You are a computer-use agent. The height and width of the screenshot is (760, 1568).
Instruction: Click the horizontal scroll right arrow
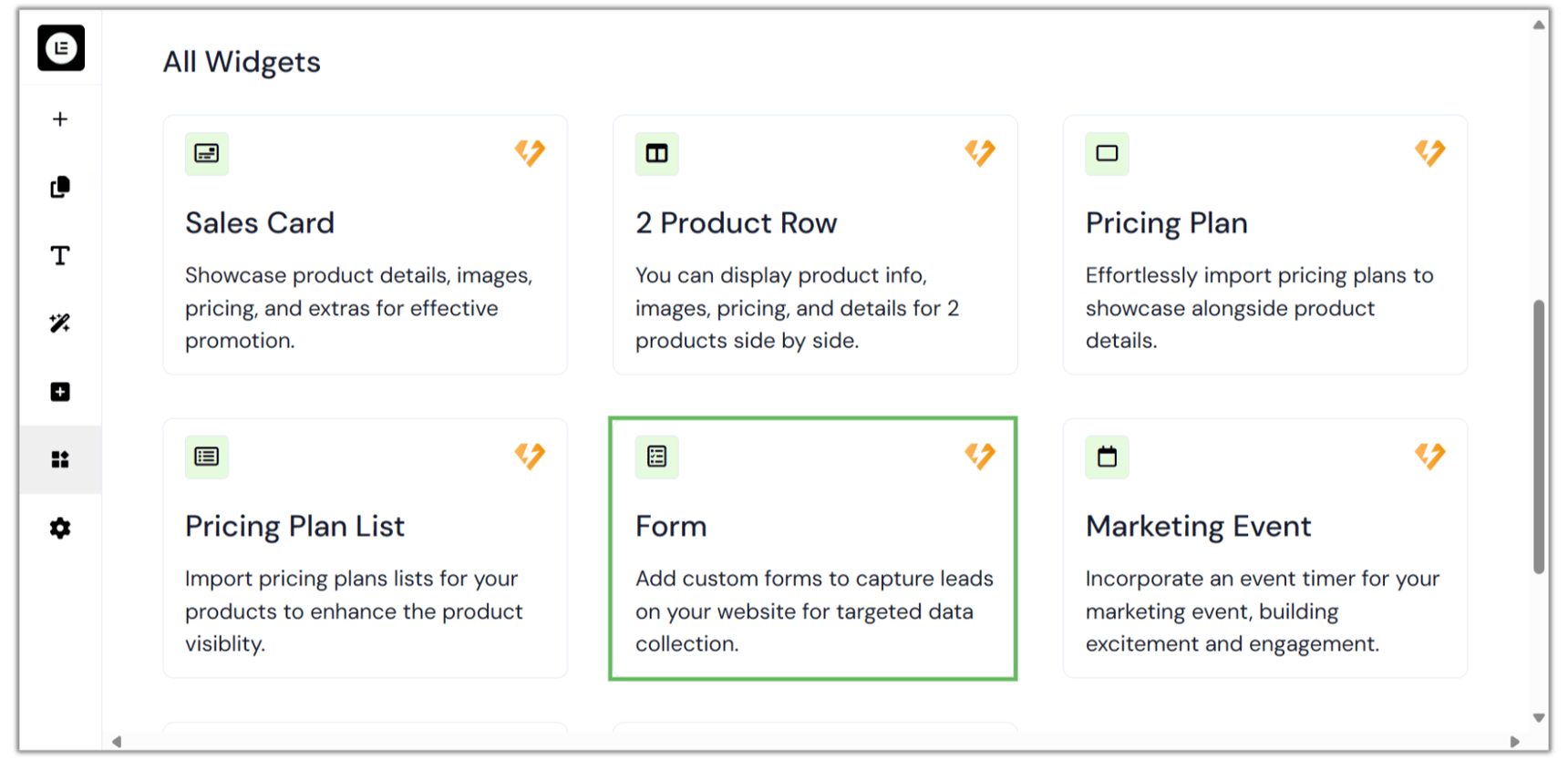point(1515,742)
